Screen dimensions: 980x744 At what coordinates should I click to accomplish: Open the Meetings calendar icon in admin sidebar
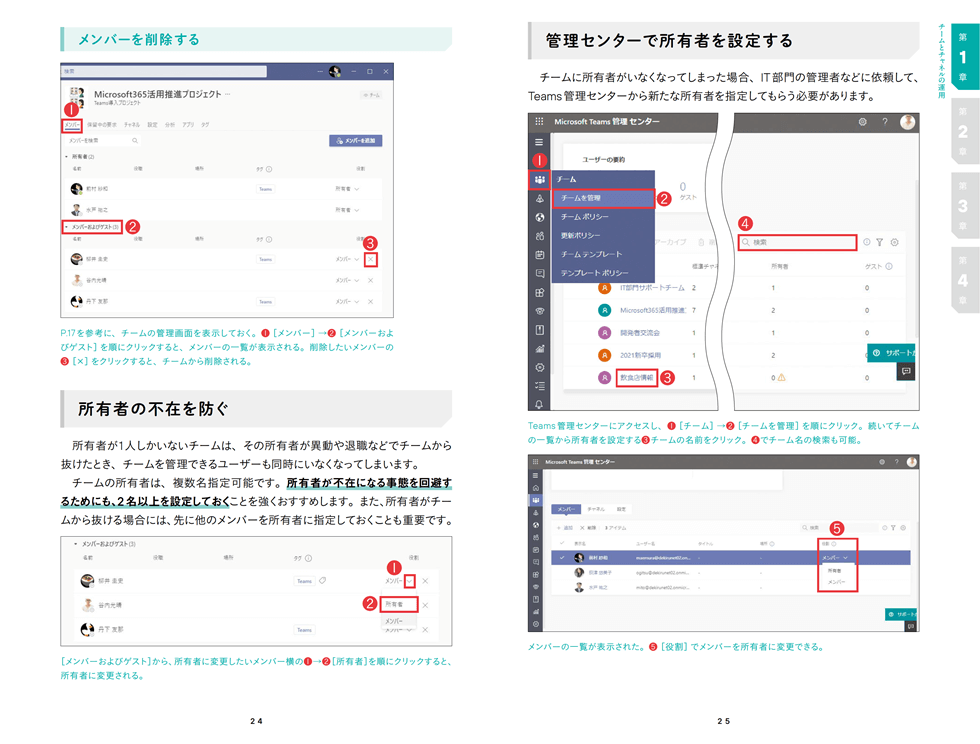(539, 254)
